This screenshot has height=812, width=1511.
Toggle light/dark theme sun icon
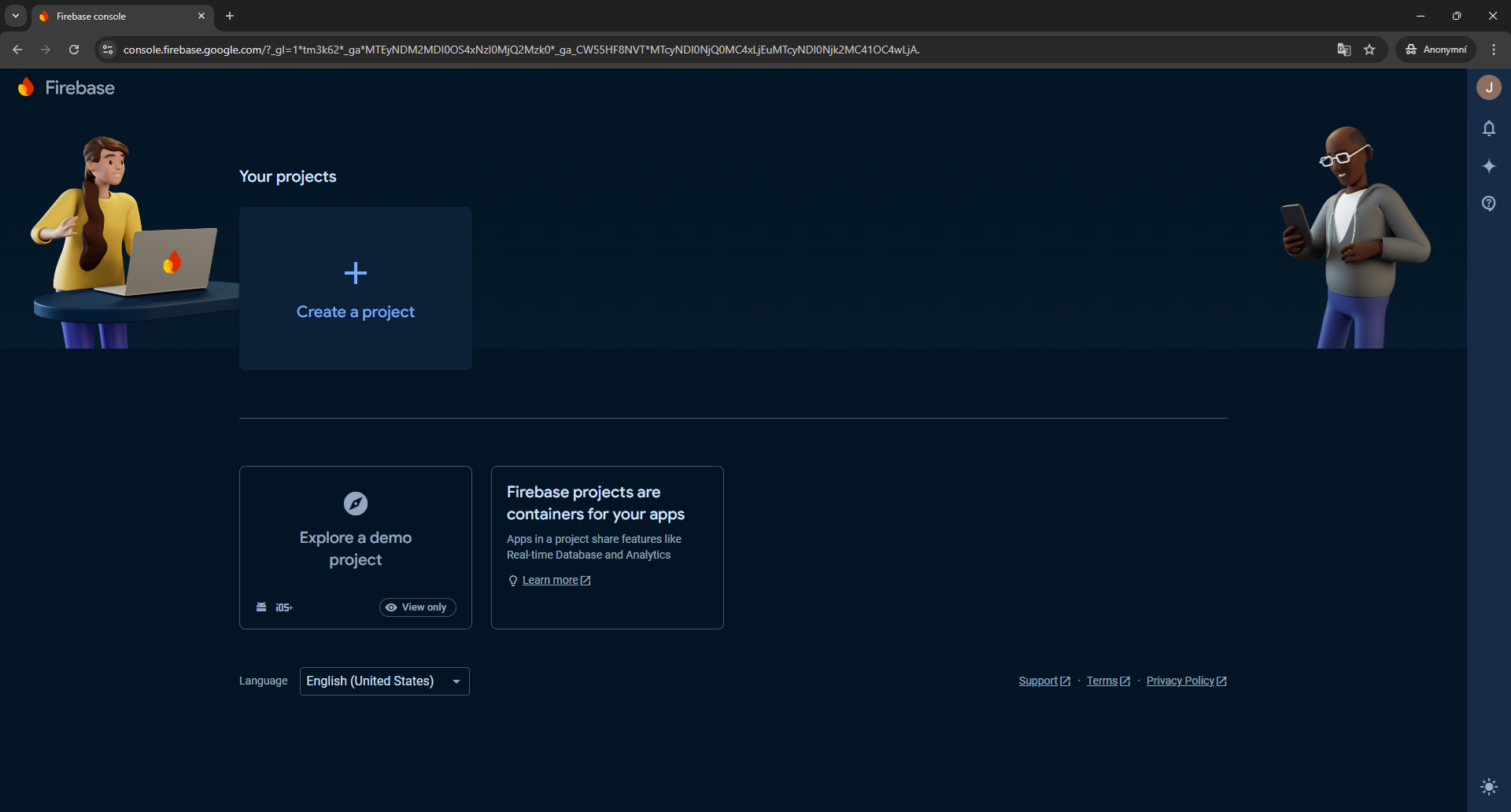pyautogui.click(x=1488, y=787)
